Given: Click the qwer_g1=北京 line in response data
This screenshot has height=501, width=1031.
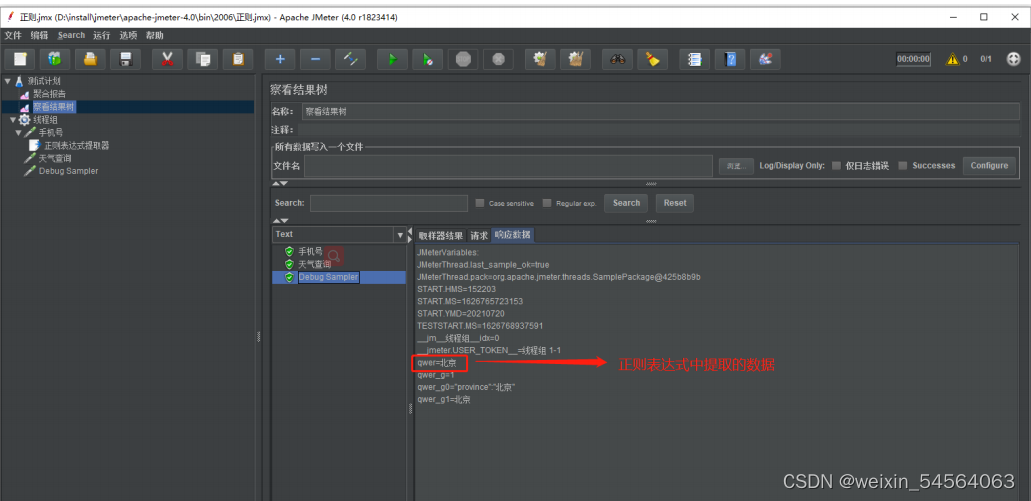Looking at the screenshot, I should click(x=444, y=400).
